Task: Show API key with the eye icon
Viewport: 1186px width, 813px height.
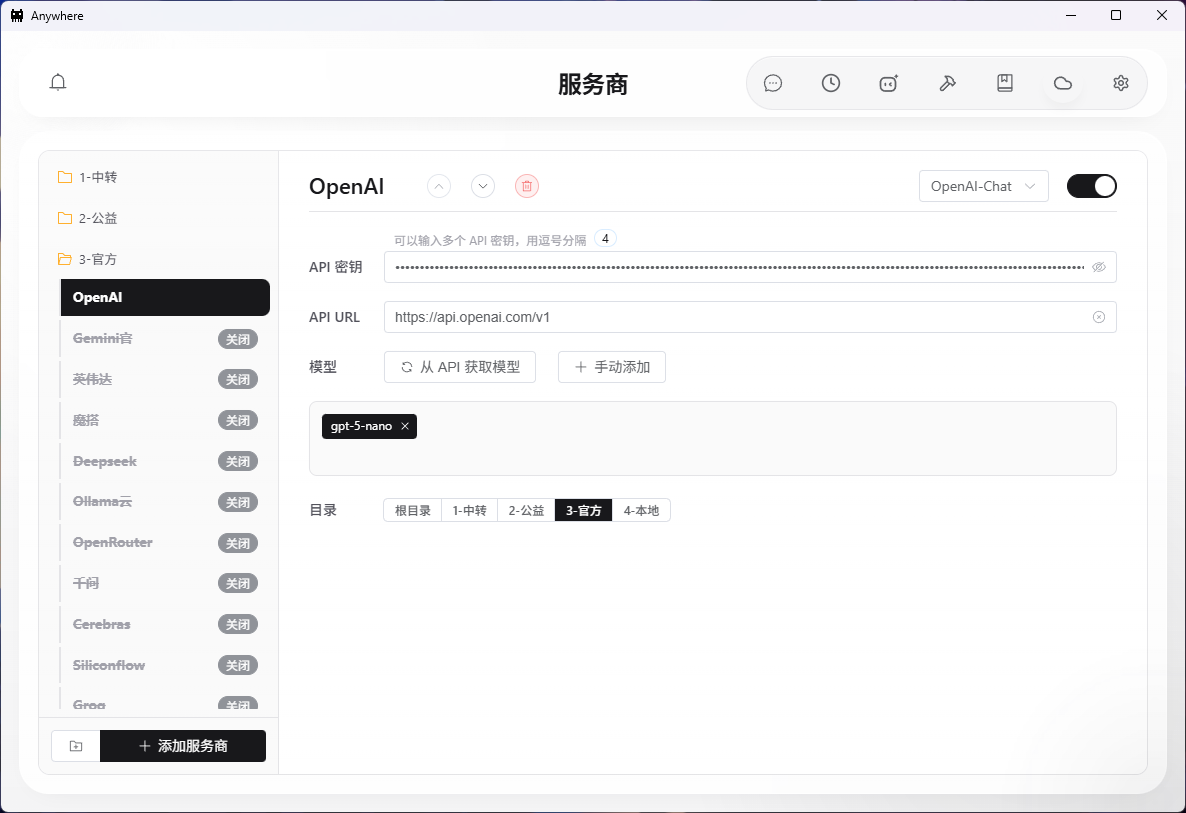Action: [x=1098, y=267]
